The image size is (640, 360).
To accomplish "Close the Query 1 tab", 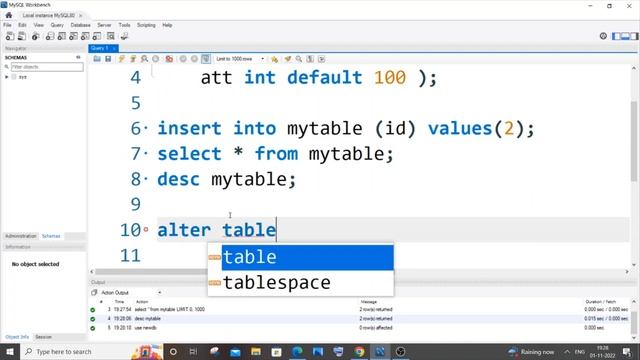I will (x=114, y=48).
